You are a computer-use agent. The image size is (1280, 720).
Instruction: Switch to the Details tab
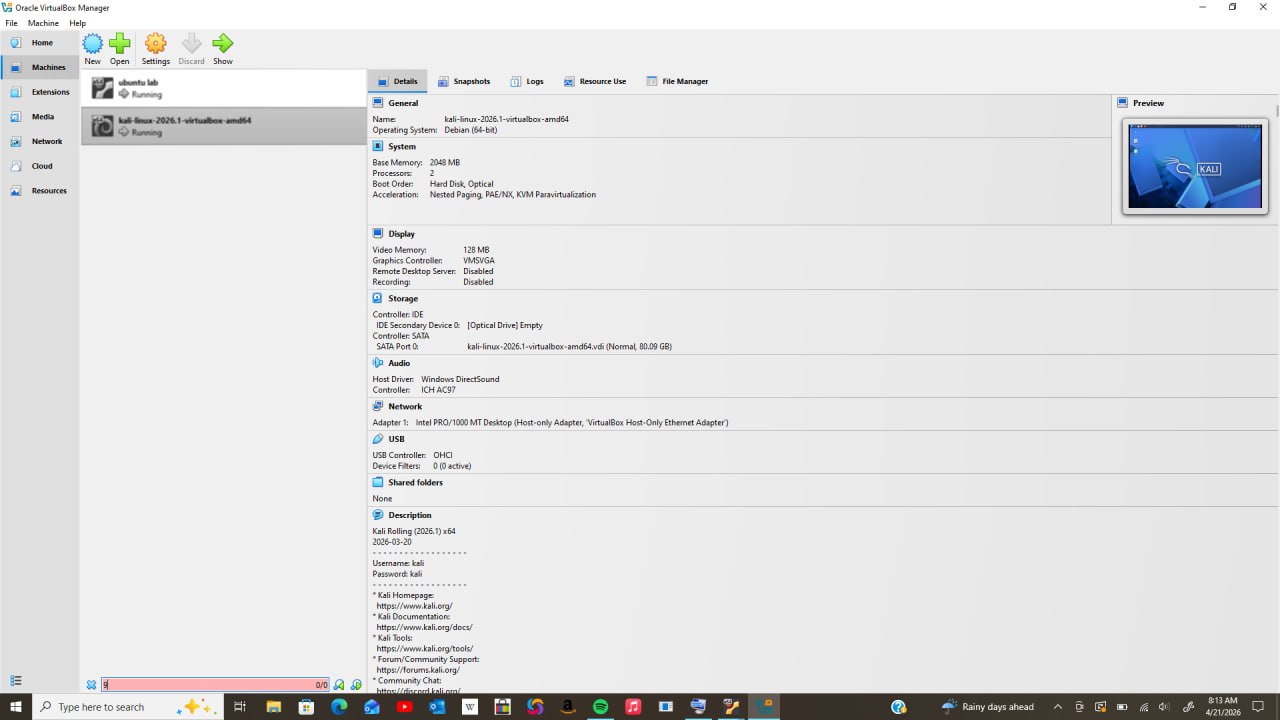tap(398, 81)
